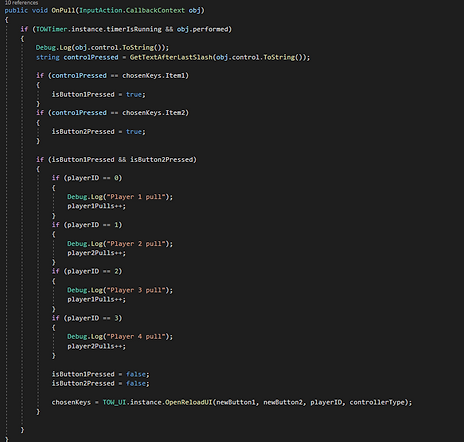Click chosenKeys at start of assignment line

tap(71, 402)
